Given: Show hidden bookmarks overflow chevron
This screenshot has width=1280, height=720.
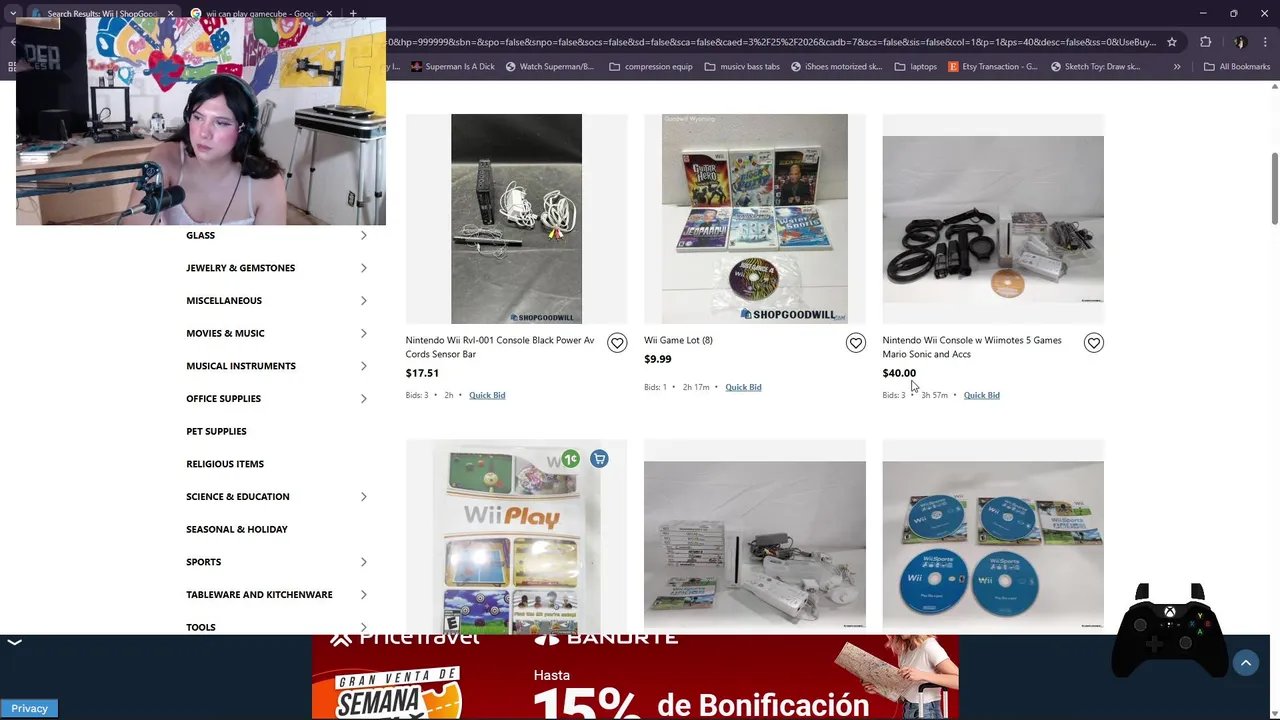Looking at the screenshot, I should tap(1177, 67).
